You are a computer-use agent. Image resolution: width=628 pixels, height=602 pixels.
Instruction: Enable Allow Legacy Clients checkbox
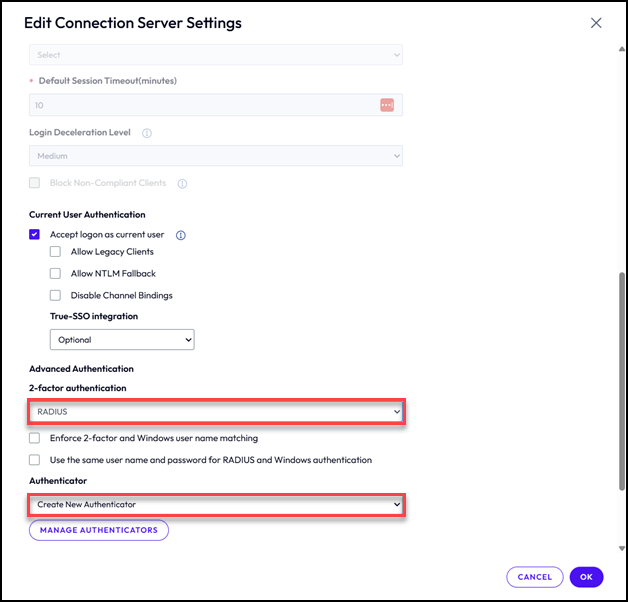pos(56,252)
